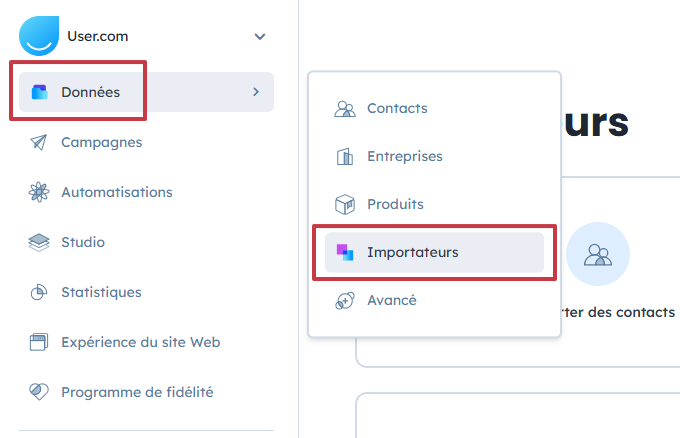Expand the Données submenu arrow
680x438 pixels.
[256, 92]
